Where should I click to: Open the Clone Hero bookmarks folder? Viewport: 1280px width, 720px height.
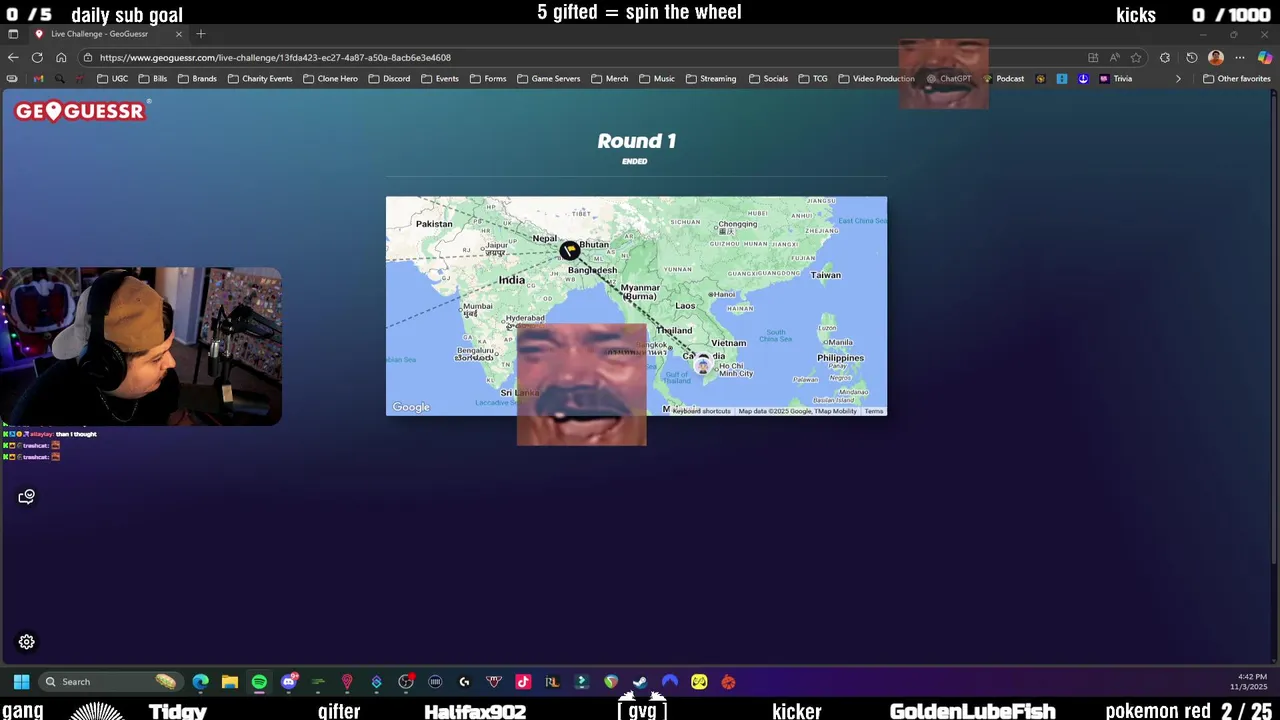(x=330, y=79)
